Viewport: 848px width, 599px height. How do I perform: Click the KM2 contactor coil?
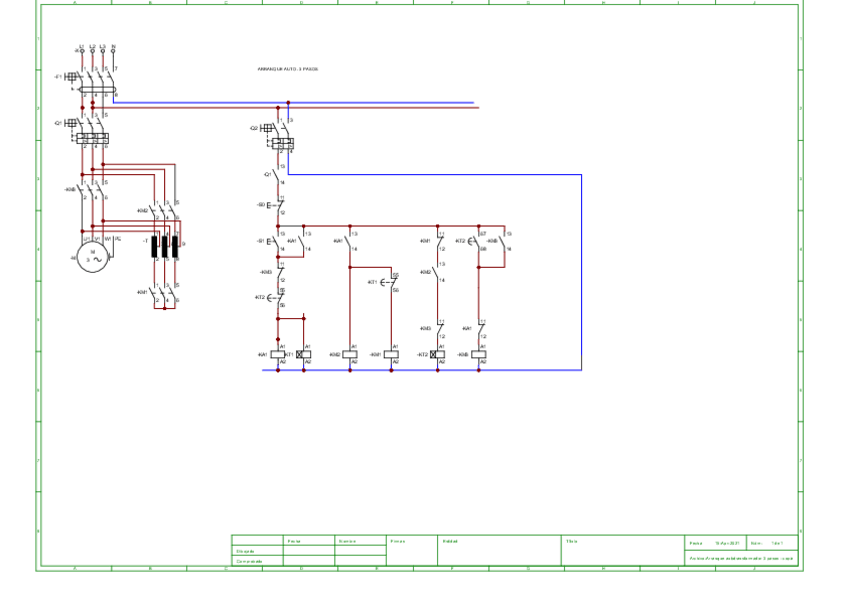click(350, 354)
